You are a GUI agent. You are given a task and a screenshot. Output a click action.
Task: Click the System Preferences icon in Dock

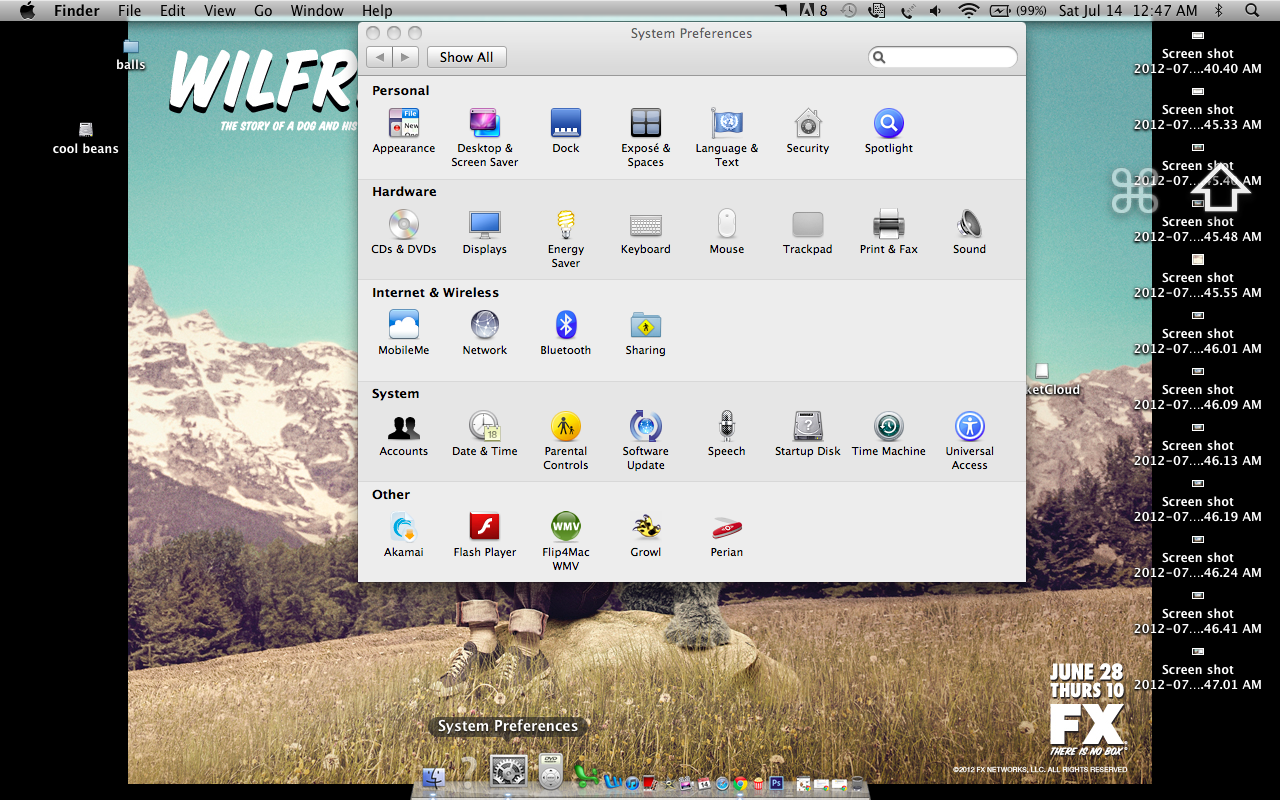[x=508, y=773]
